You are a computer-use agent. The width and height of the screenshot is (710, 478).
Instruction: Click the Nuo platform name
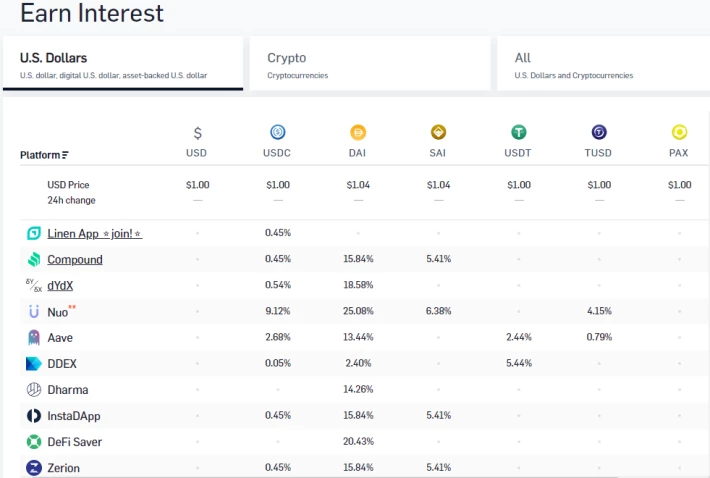pyautogui.click(x=58, y=312)
